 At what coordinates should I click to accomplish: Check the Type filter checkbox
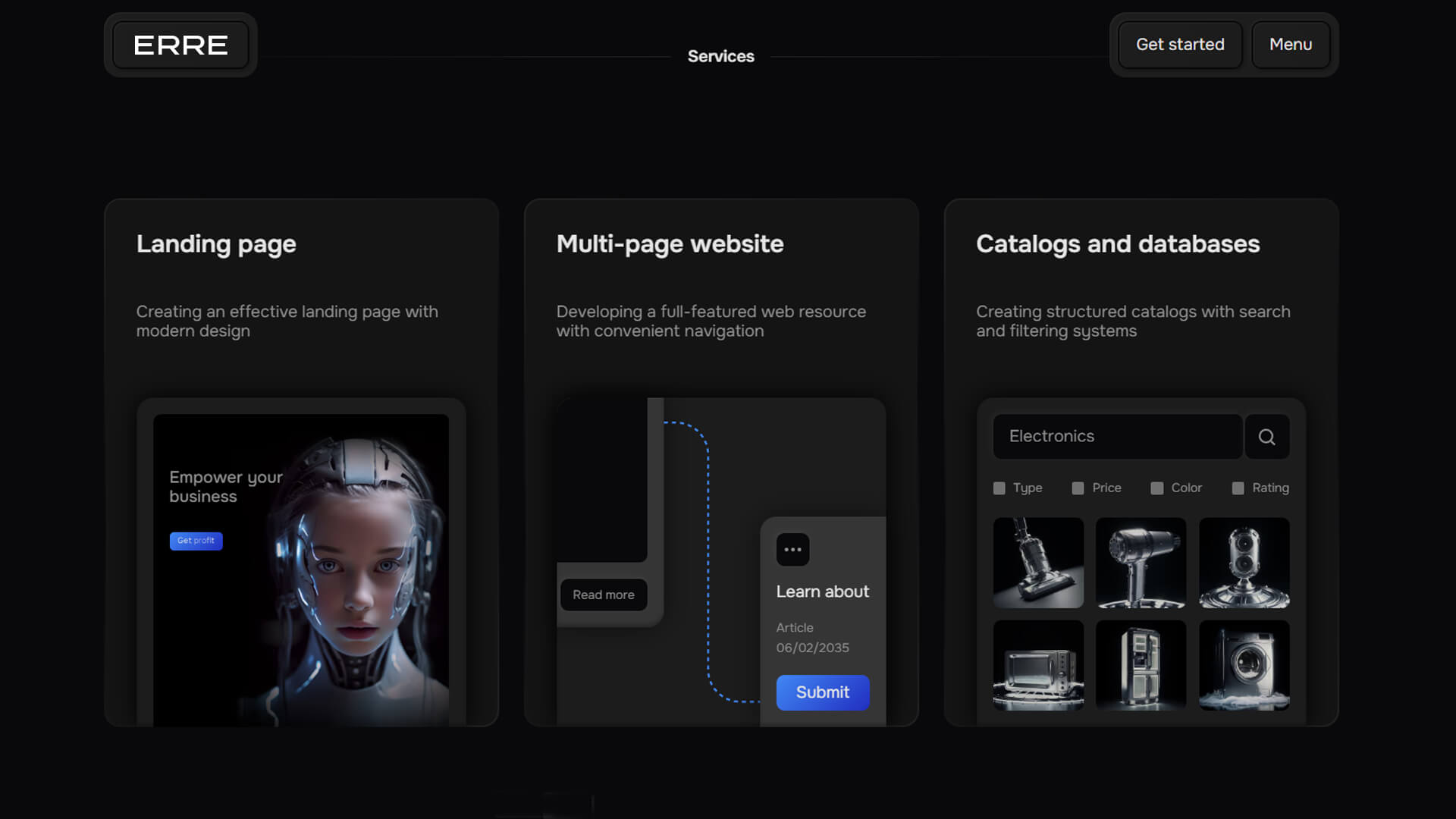tap(999, 488)
